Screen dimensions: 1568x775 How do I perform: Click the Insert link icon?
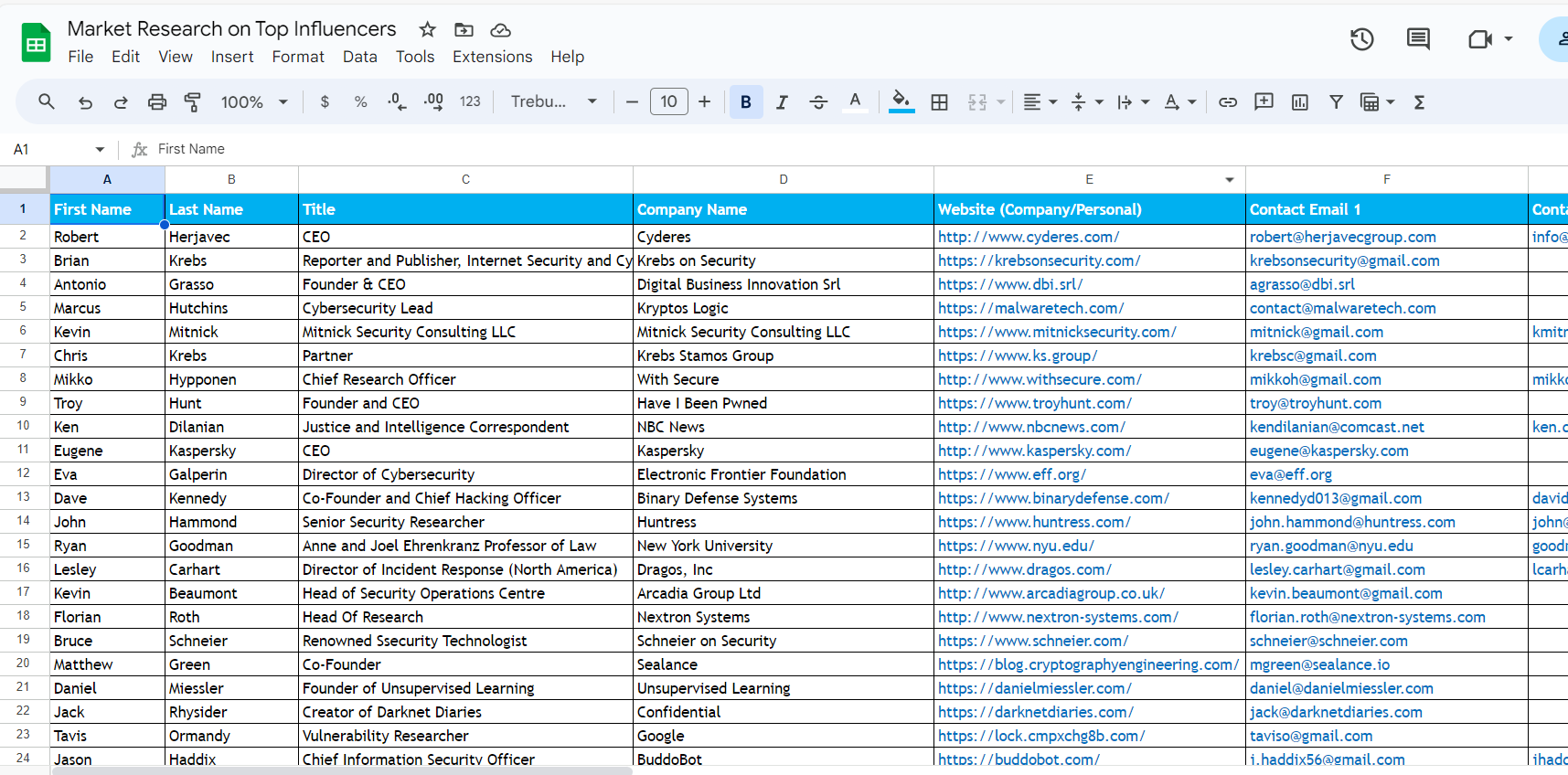pyautogui.click(x=1228, y=102)
